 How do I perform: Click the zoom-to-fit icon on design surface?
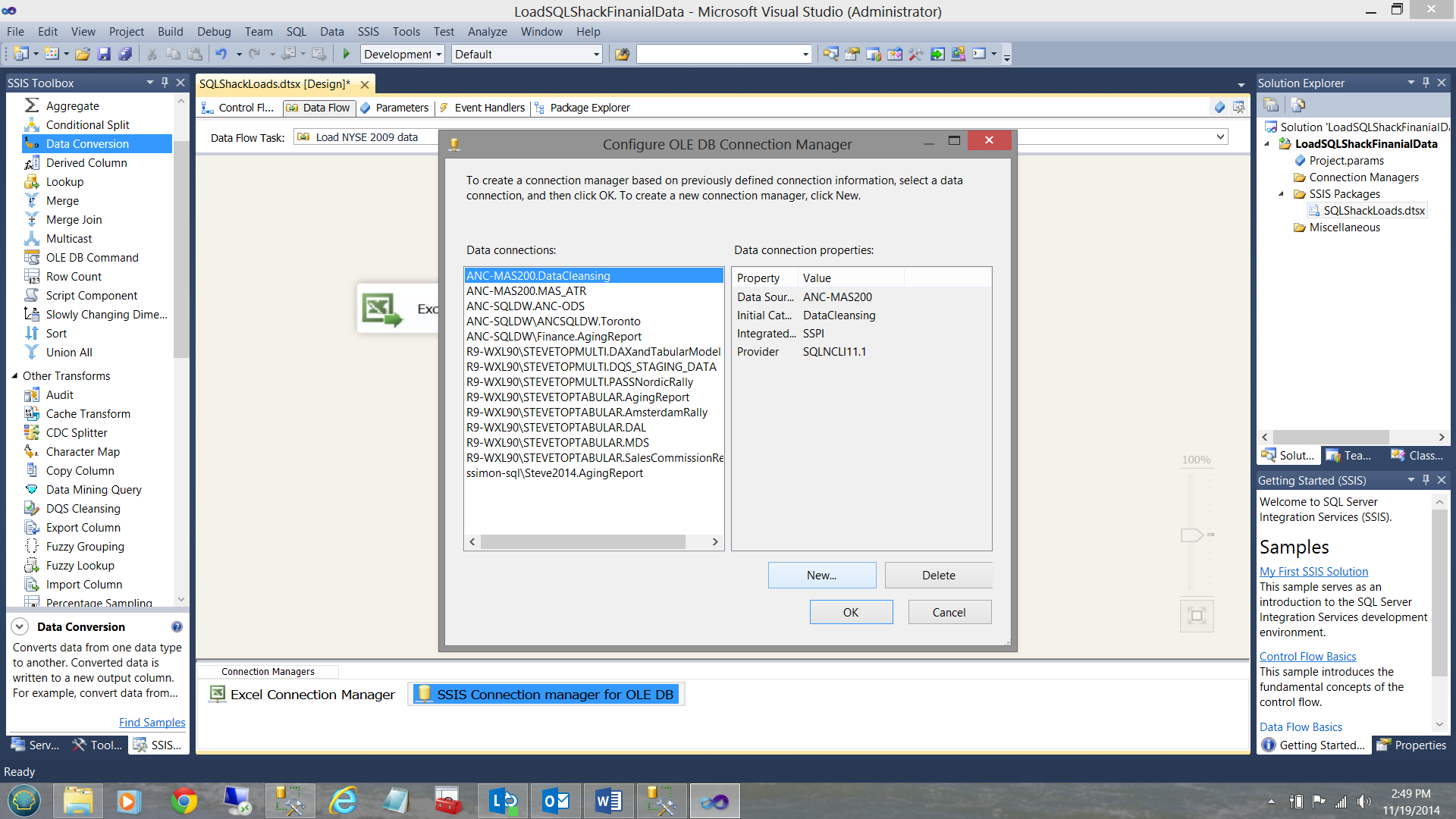pos(1197,616)
